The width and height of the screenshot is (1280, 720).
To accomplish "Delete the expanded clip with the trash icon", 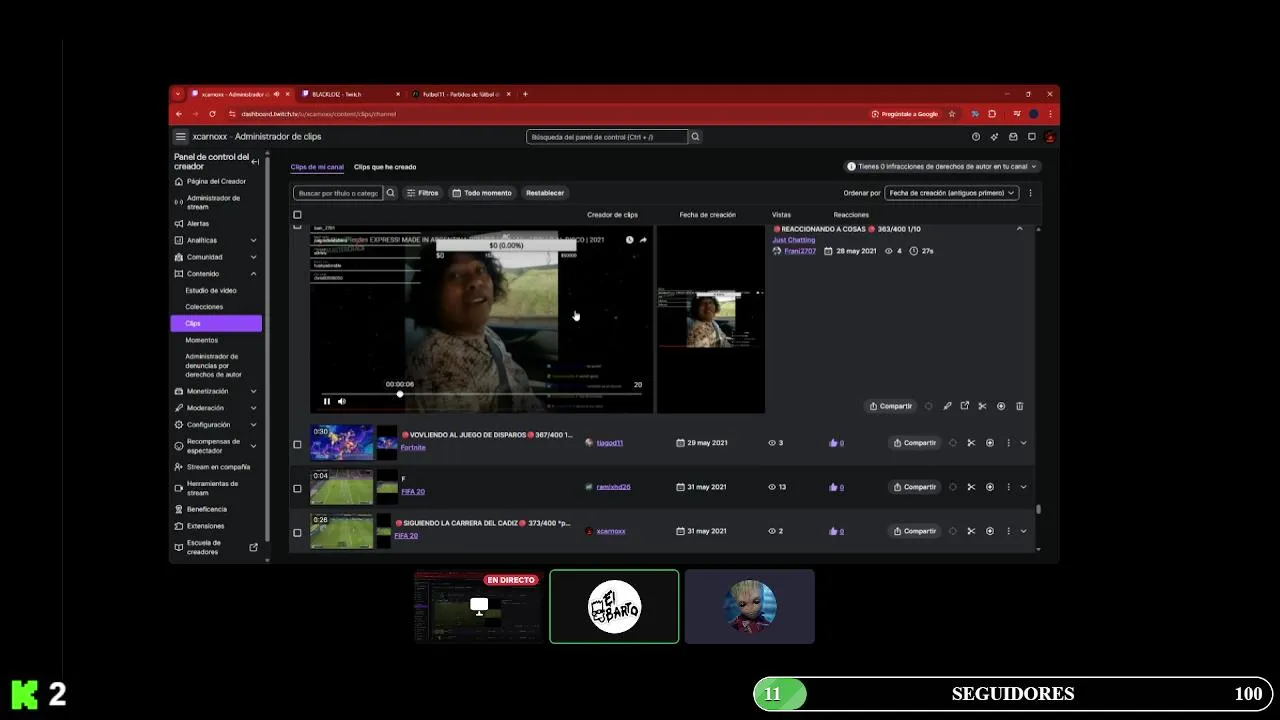I will pyautogui.click(x=1019, y=406).
